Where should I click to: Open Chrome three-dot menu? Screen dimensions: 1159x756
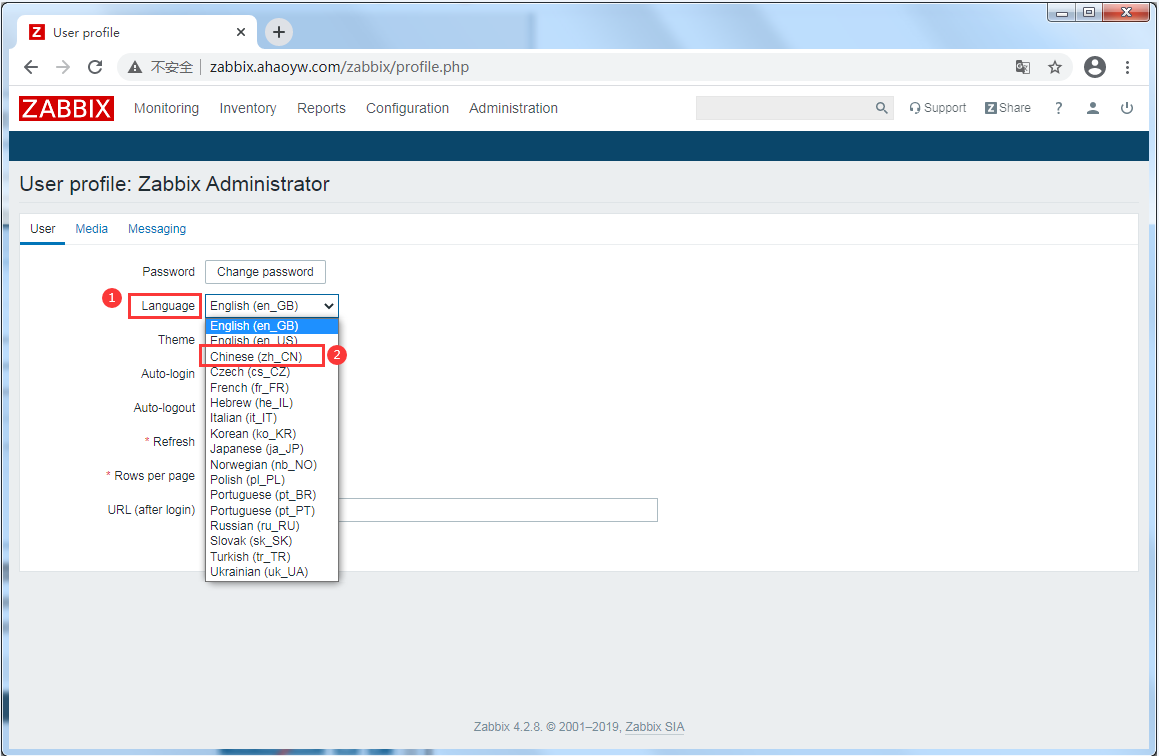(1128, 67)
